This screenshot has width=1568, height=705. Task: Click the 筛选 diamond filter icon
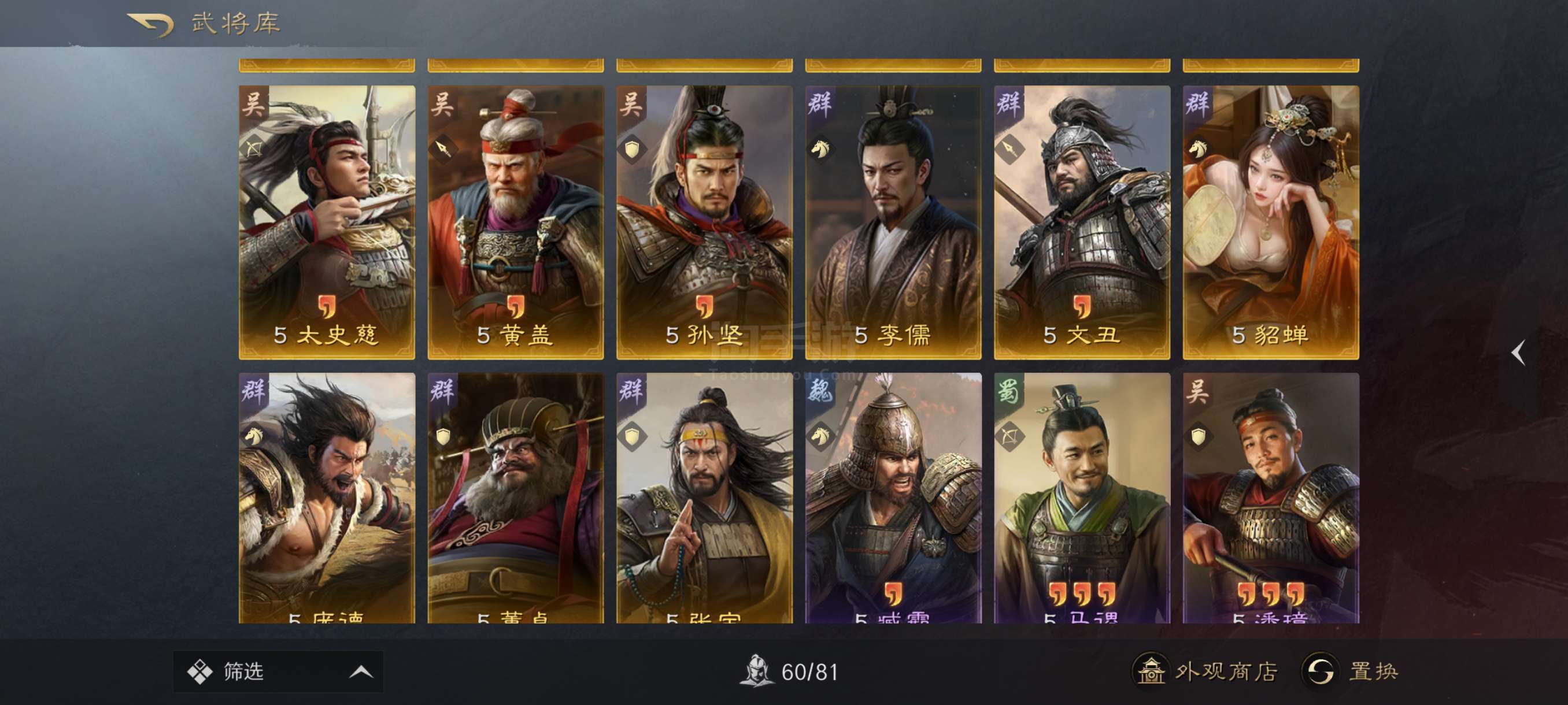tap(199, 671)
